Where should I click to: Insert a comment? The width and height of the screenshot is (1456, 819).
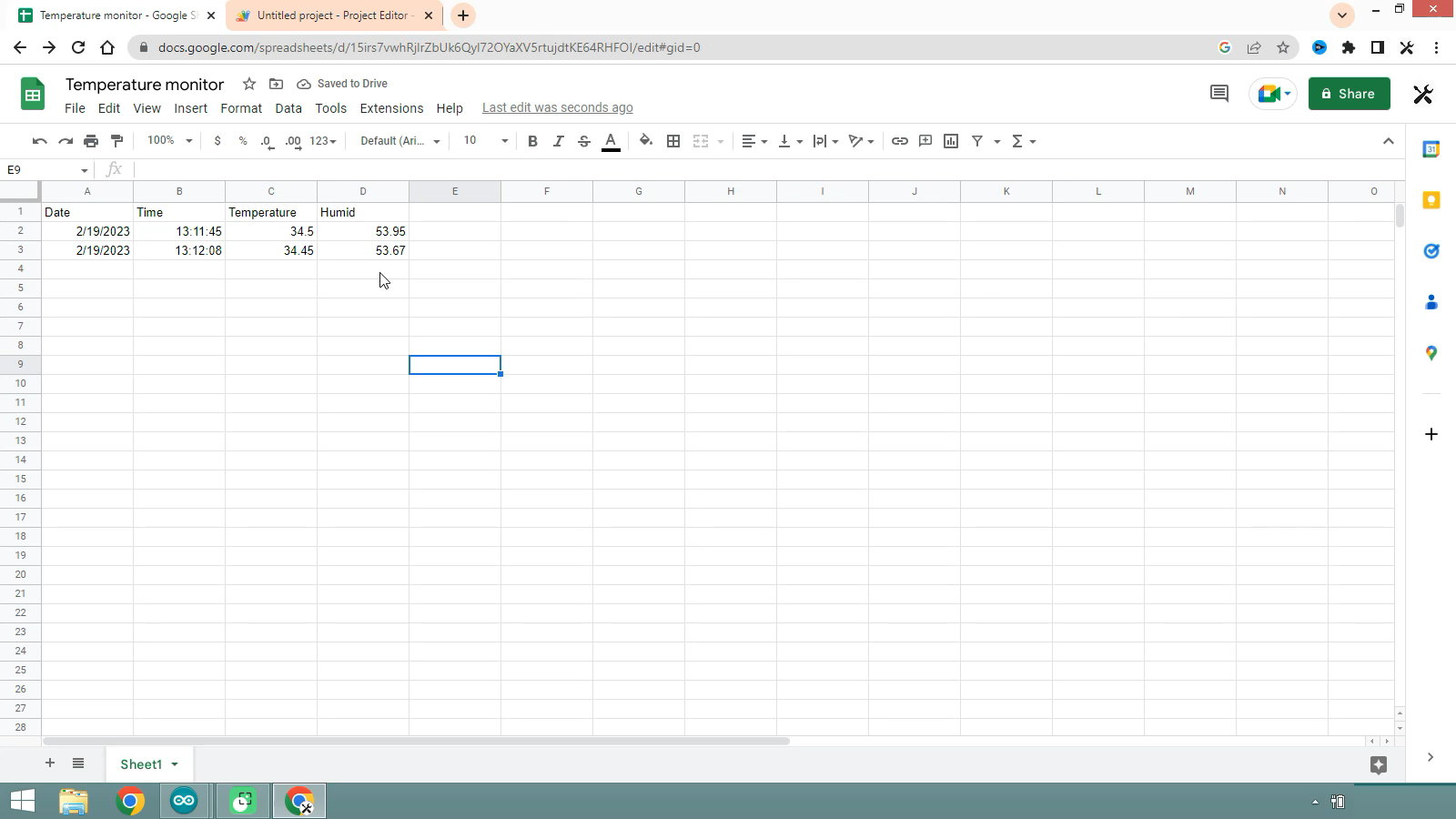coord(925,141)
